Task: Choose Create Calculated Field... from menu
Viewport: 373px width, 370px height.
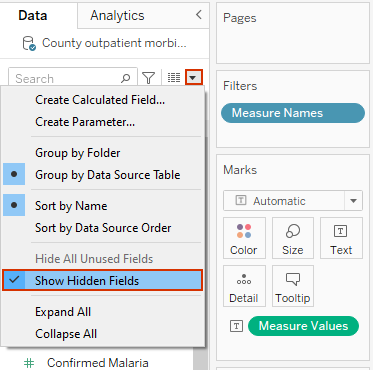Action: click(x=100, y=100)
